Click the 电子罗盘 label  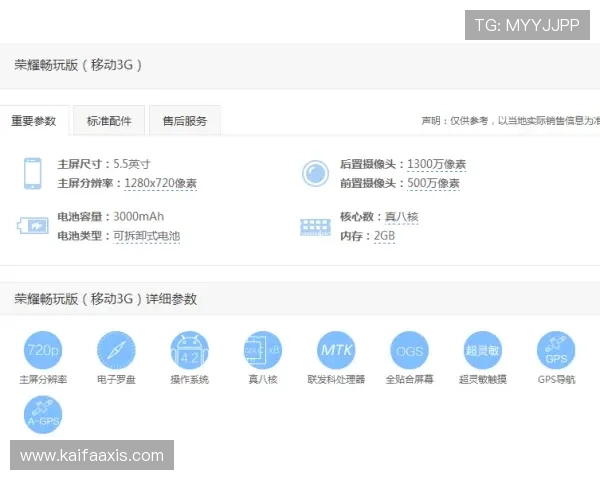click(x=116, y=379)
